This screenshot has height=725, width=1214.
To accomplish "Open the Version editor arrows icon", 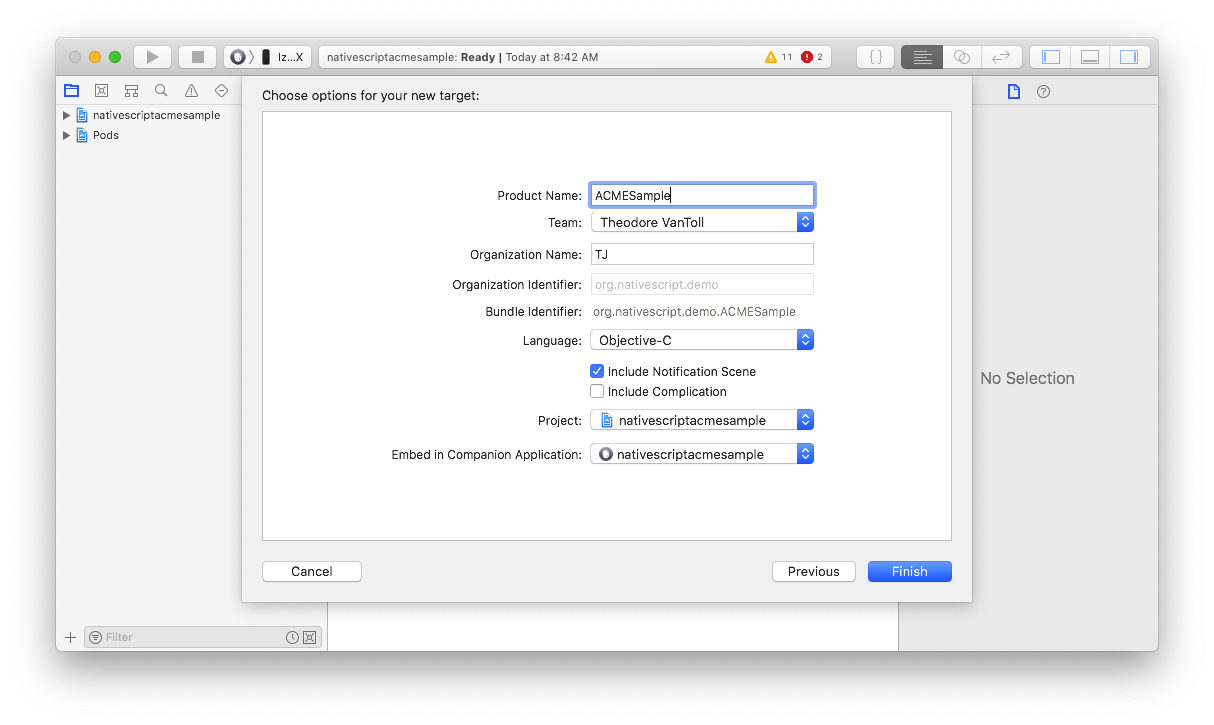I will (x=1000, y=57).
